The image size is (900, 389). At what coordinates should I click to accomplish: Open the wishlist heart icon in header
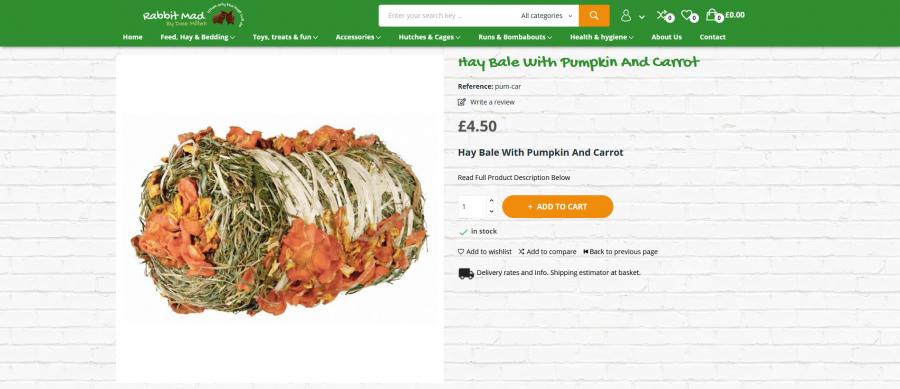pyautogui.click(x=689, y=16)
